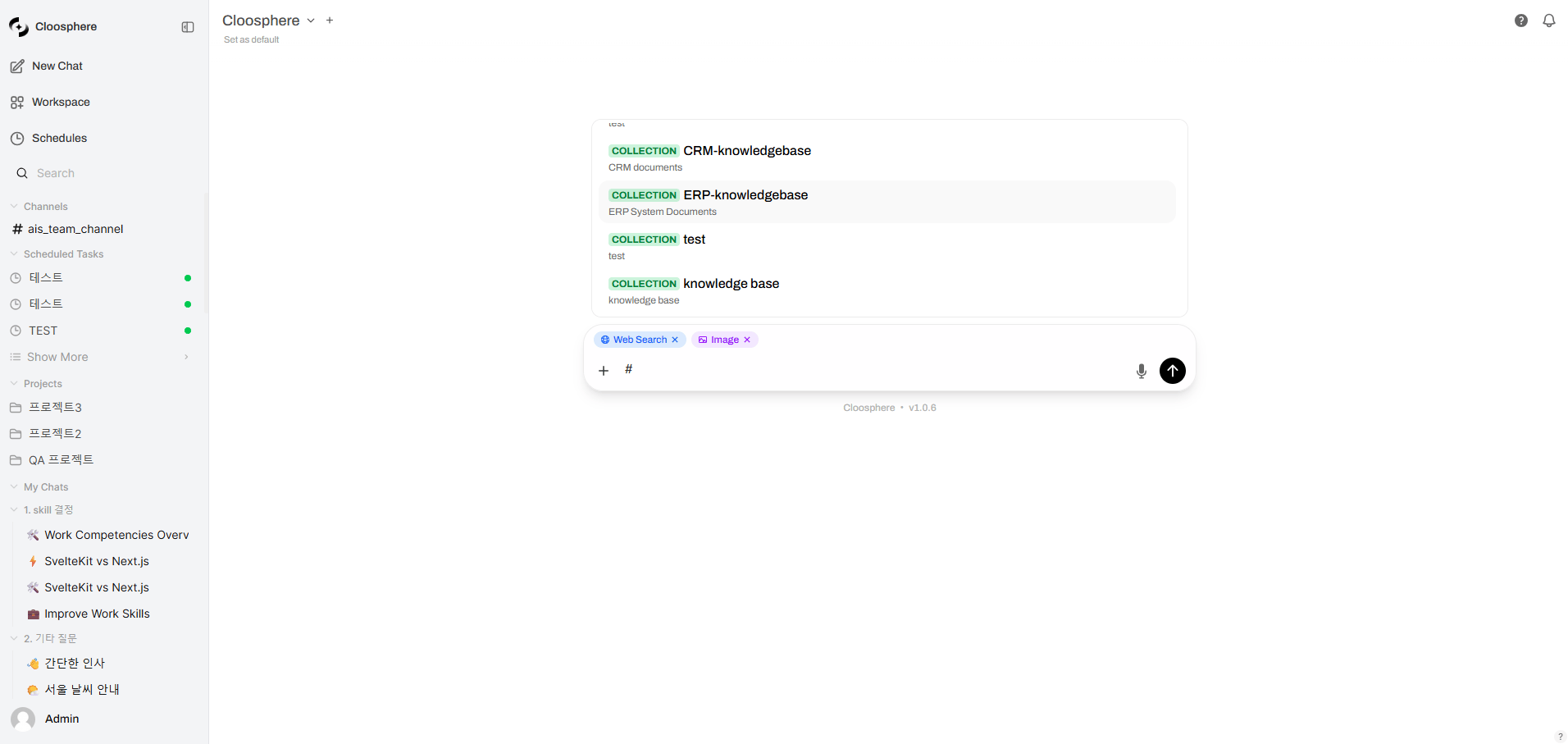
Task: Click the Web Search globe icon
Action: tap(605, 340)
